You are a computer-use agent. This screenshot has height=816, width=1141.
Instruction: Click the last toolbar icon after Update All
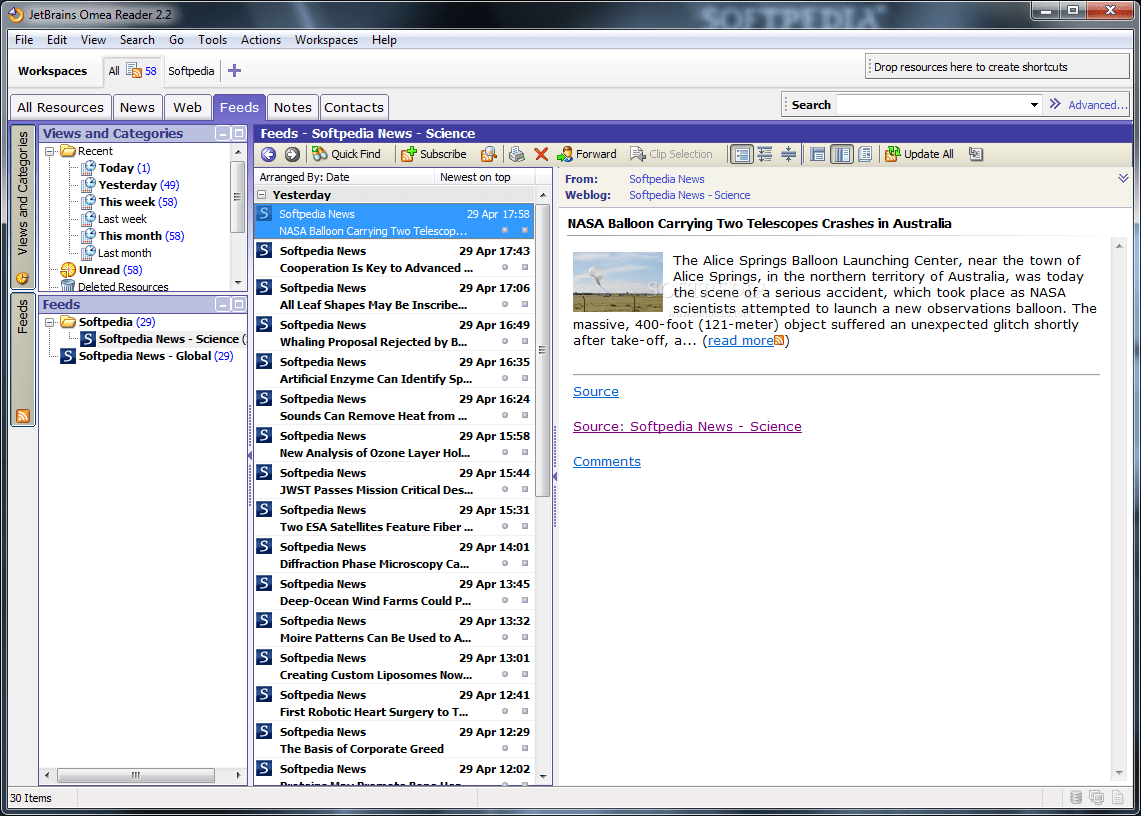click(x=976, y=154)
